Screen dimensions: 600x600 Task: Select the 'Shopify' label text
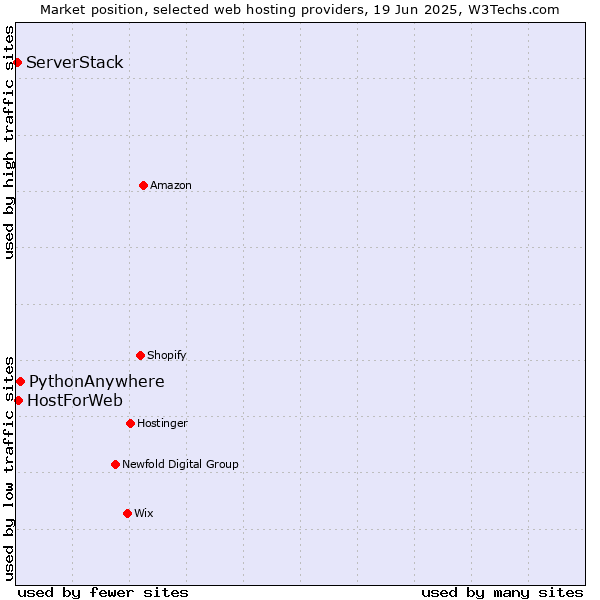(166, 355)
